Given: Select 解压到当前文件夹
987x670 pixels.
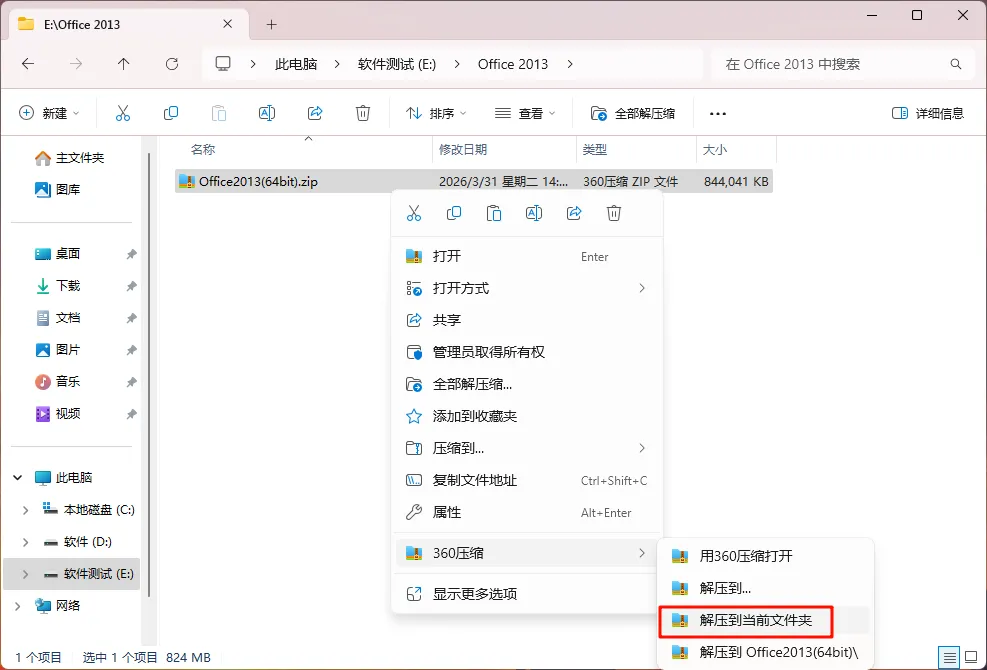Looking at the screenshot, I should [x=765, y=621].
